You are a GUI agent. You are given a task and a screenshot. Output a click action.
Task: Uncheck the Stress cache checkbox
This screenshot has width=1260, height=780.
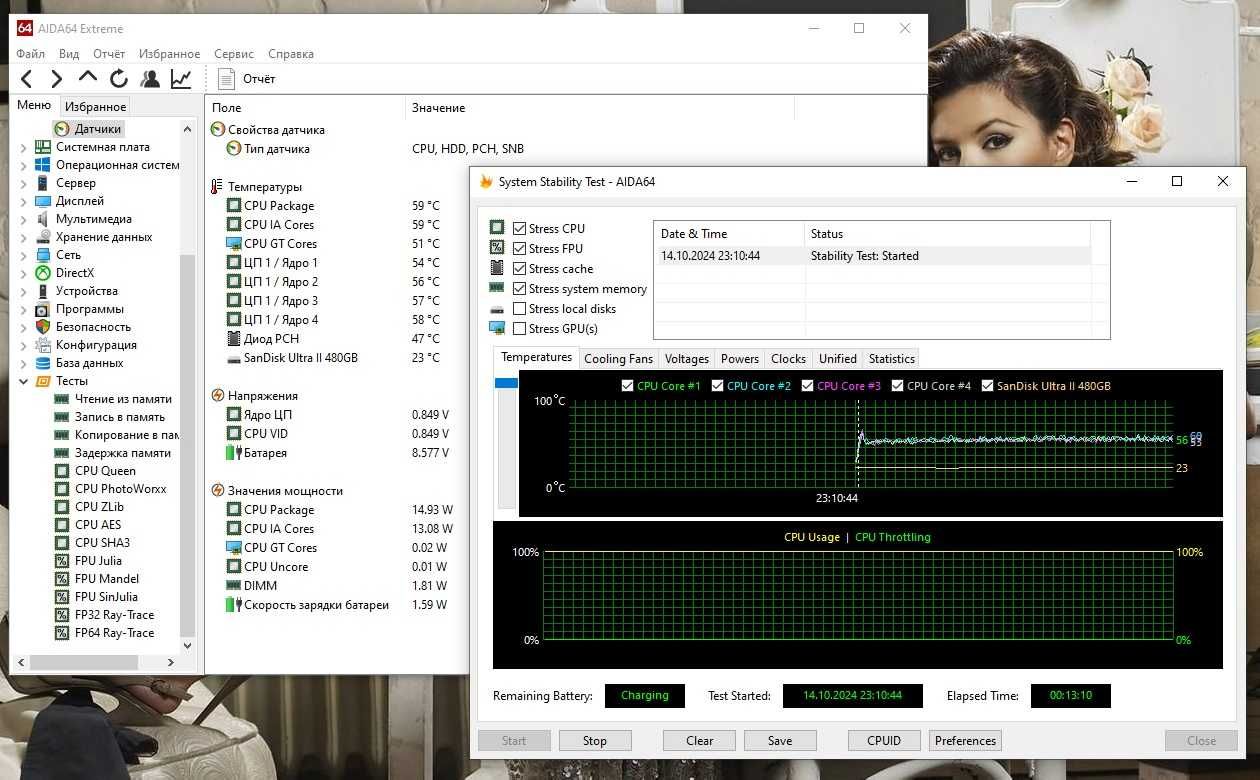[519, 269]
